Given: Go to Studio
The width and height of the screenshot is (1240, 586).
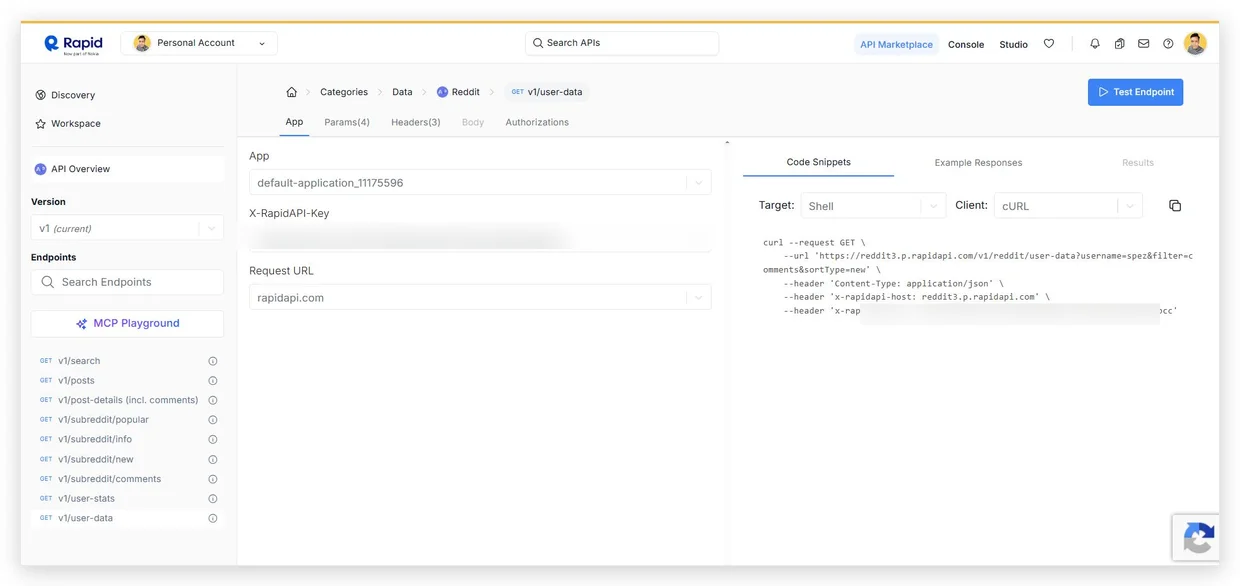Looking at the screenshot, I should pos(1013,44).
